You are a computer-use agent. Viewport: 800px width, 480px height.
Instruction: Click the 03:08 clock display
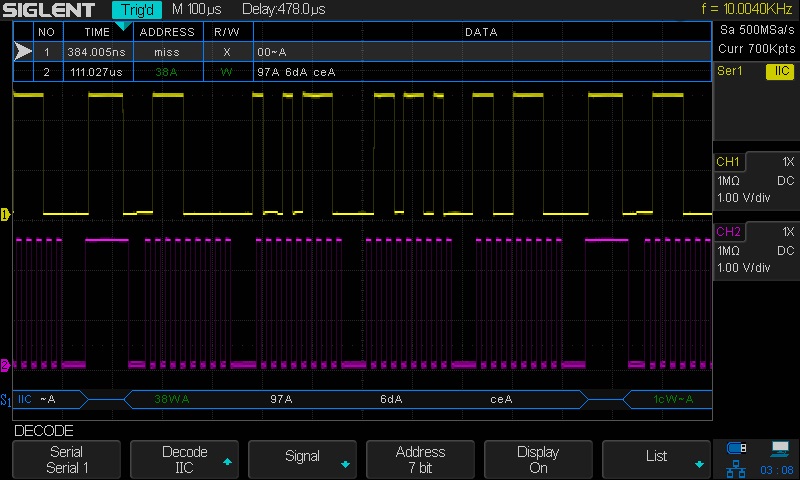tap(777, 469)
